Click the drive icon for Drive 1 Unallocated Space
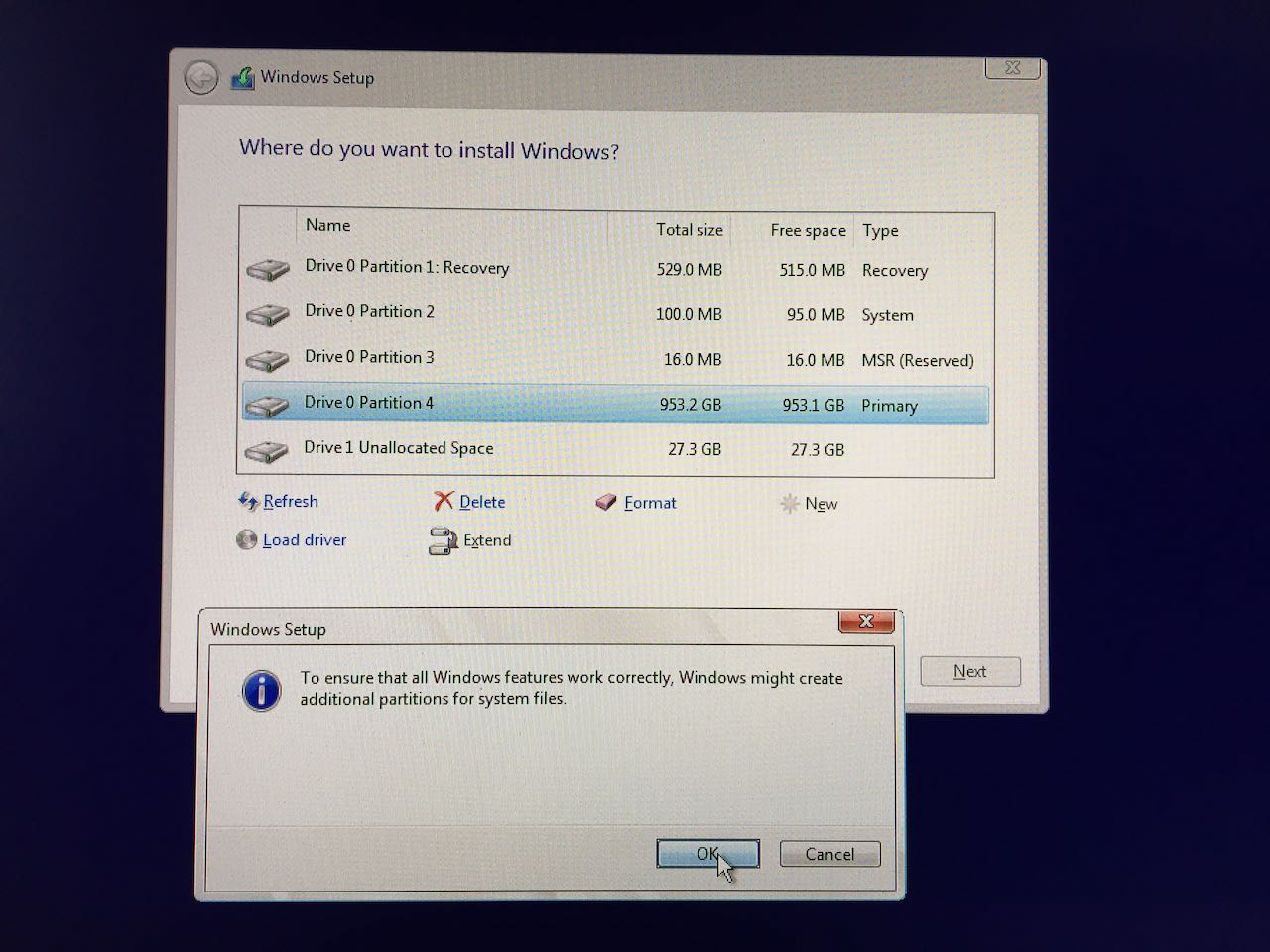Screen dimensions: 1270x952 pyautogui.click(x=267, y=451)
